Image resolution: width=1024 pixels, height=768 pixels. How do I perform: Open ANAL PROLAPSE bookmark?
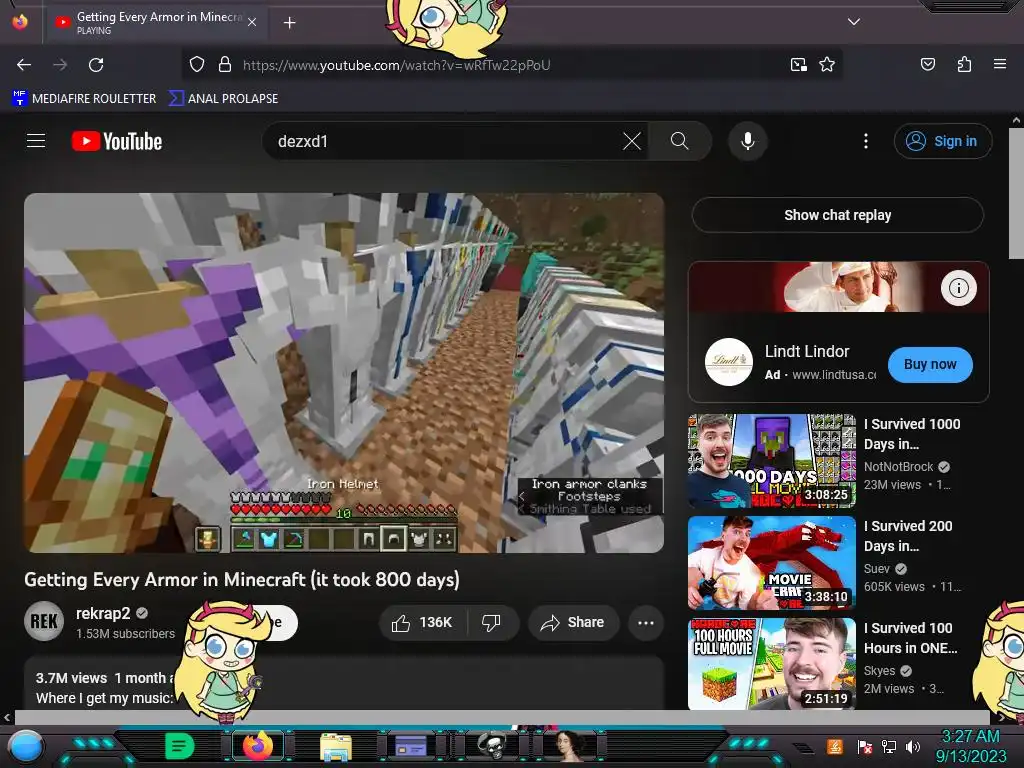223,99
